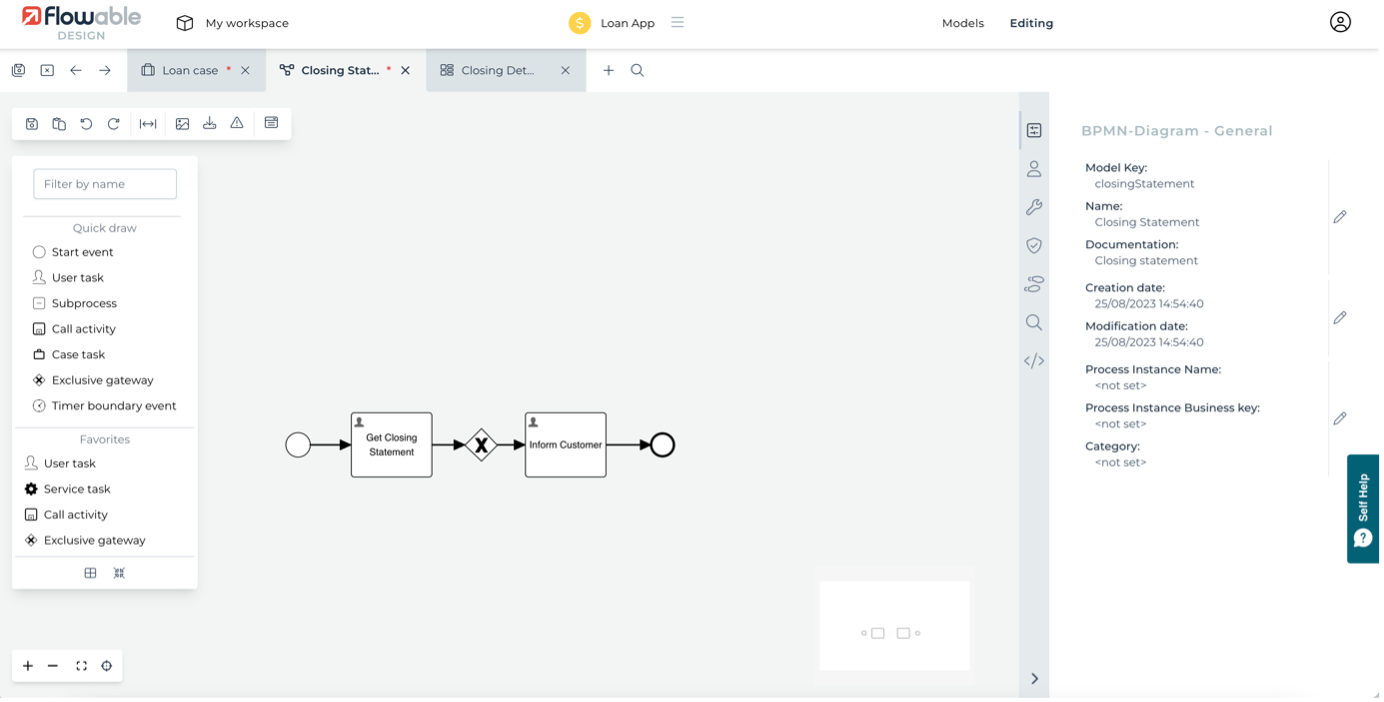1384x702 pixels.
Task: Click the validation warning triangle icon
Action: [237, 123]
